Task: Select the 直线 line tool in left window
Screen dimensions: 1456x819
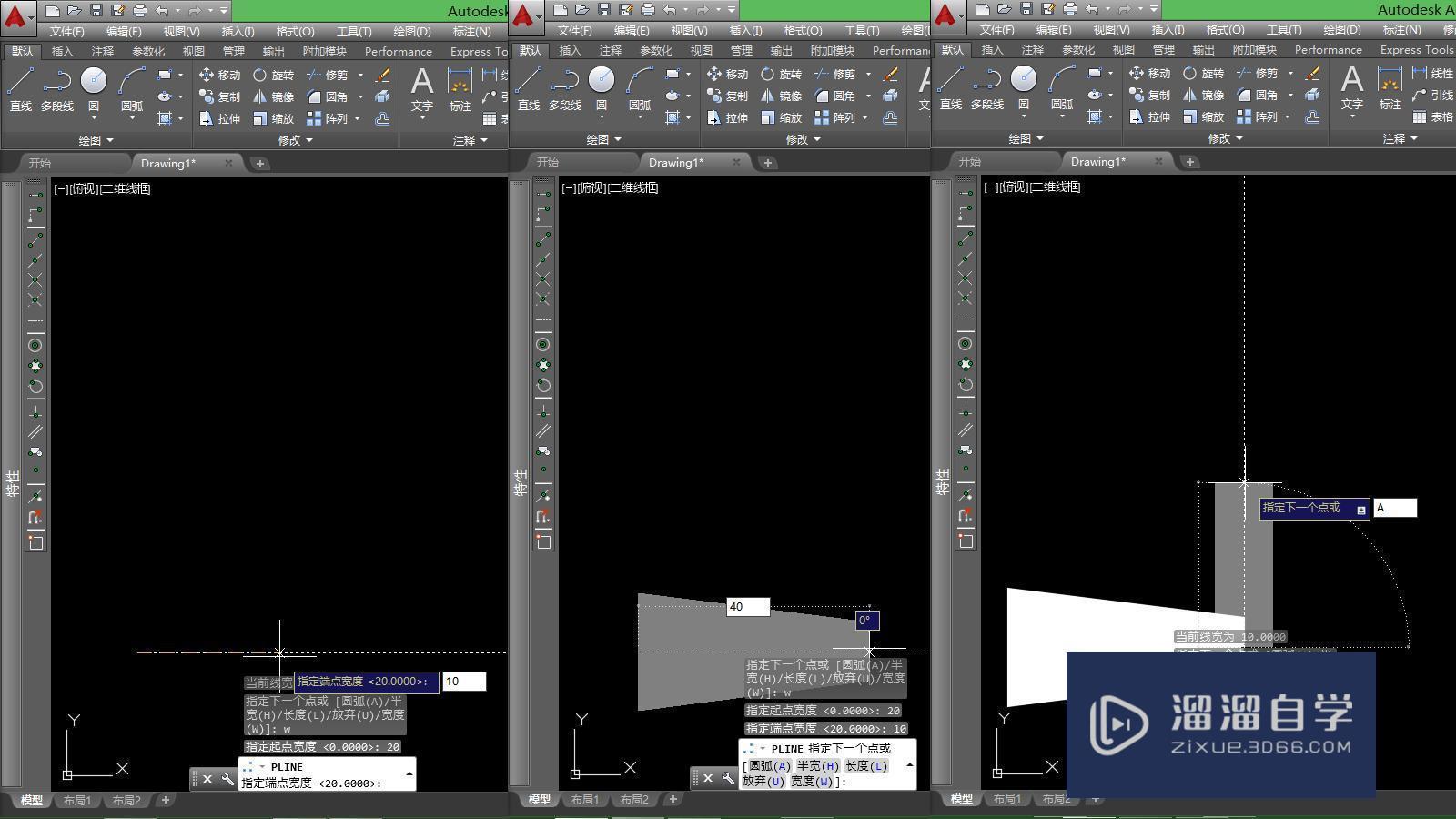Action: [21, 89]
